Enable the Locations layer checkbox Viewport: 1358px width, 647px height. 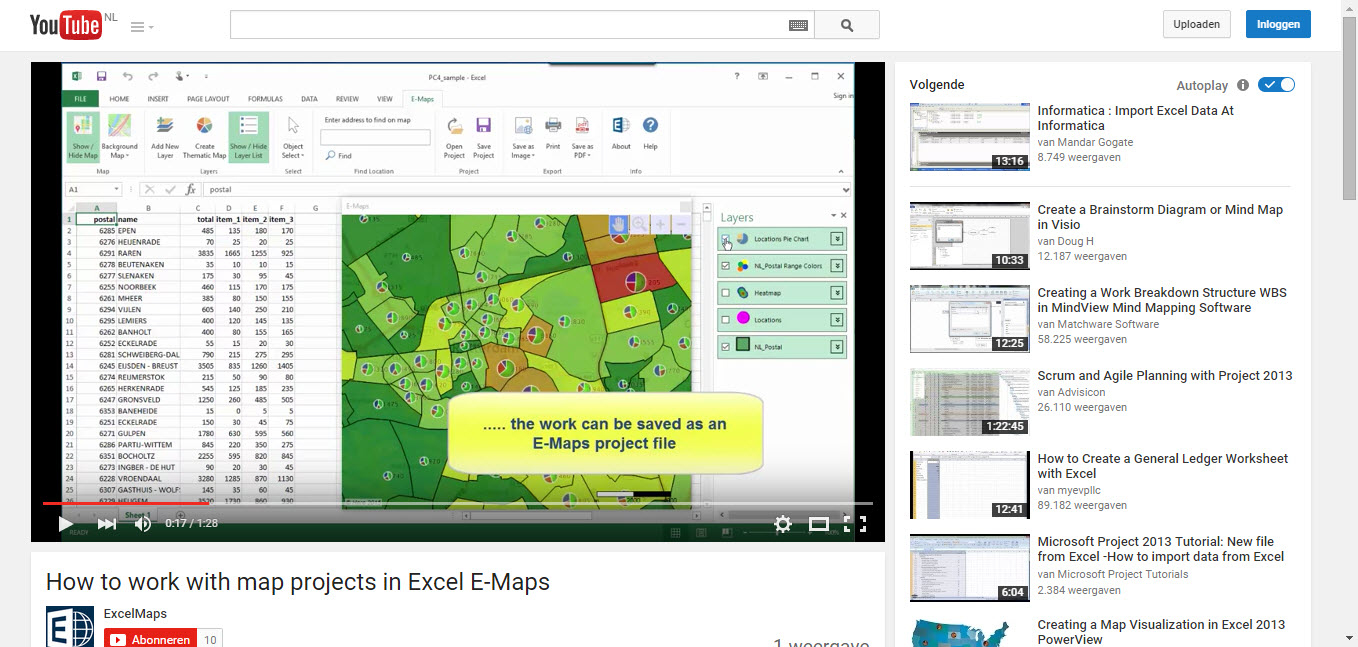(725, 320)
